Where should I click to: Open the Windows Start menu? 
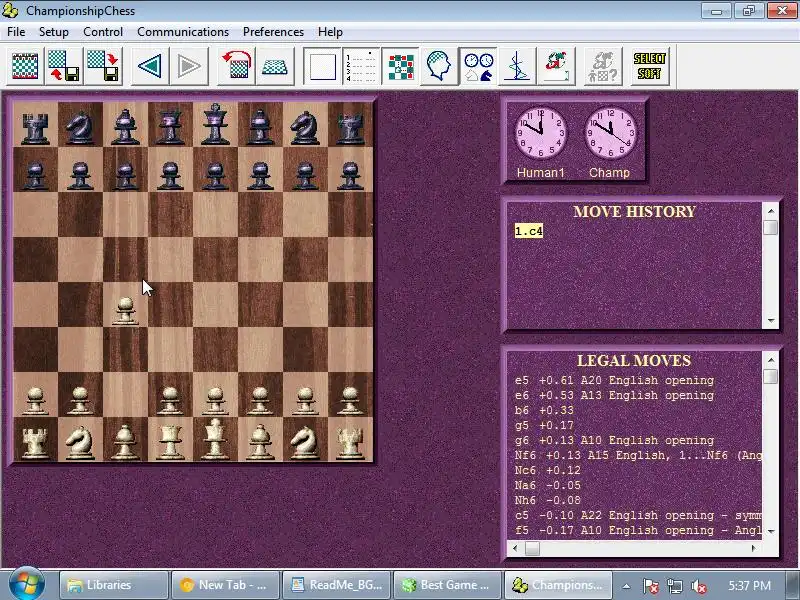[27, 585]
